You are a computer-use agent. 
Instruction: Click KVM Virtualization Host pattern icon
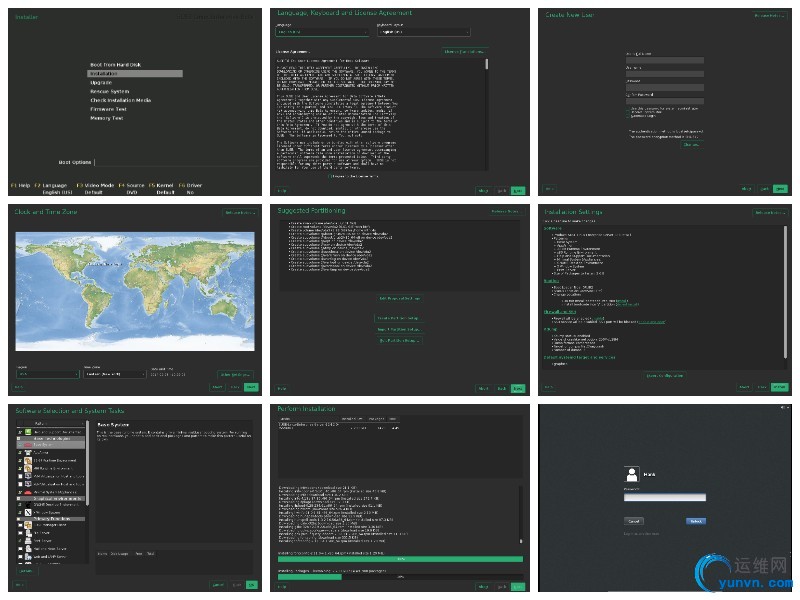pyautogui.click(x=28, y=477)
